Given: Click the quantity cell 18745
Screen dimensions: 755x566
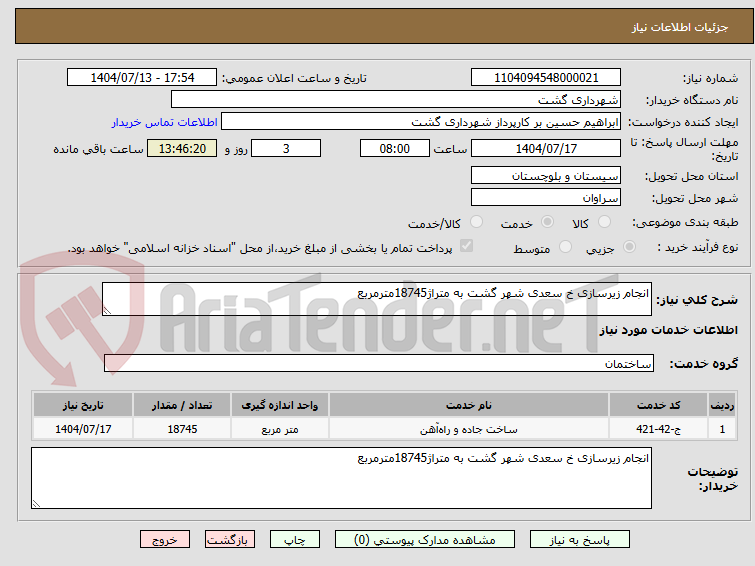Looking at the screenshot, I should click(182, 429).
